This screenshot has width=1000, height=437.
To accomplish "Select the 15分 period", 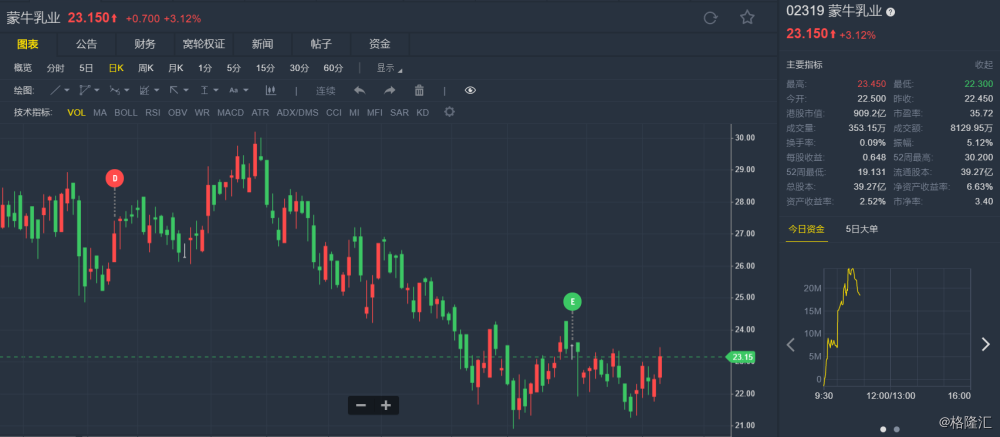I will pos(265,68).
